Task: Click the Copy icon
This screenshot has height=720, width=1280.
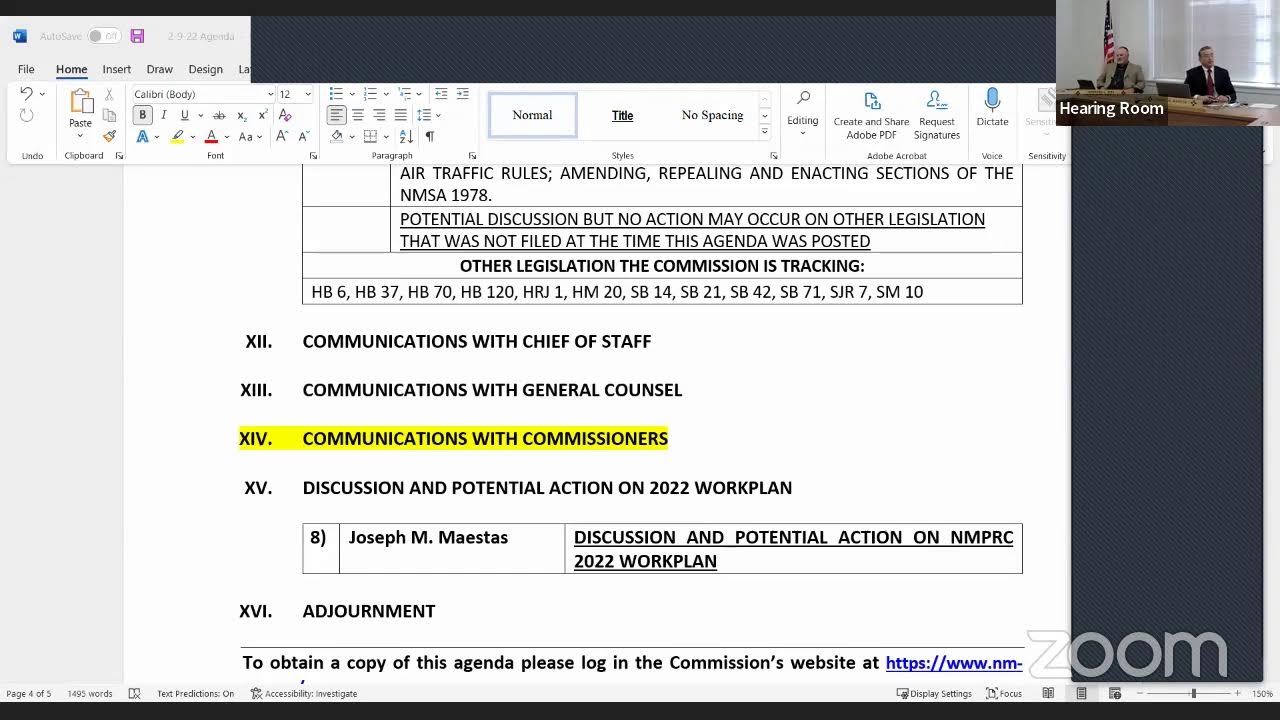Action: click(109, 115)
